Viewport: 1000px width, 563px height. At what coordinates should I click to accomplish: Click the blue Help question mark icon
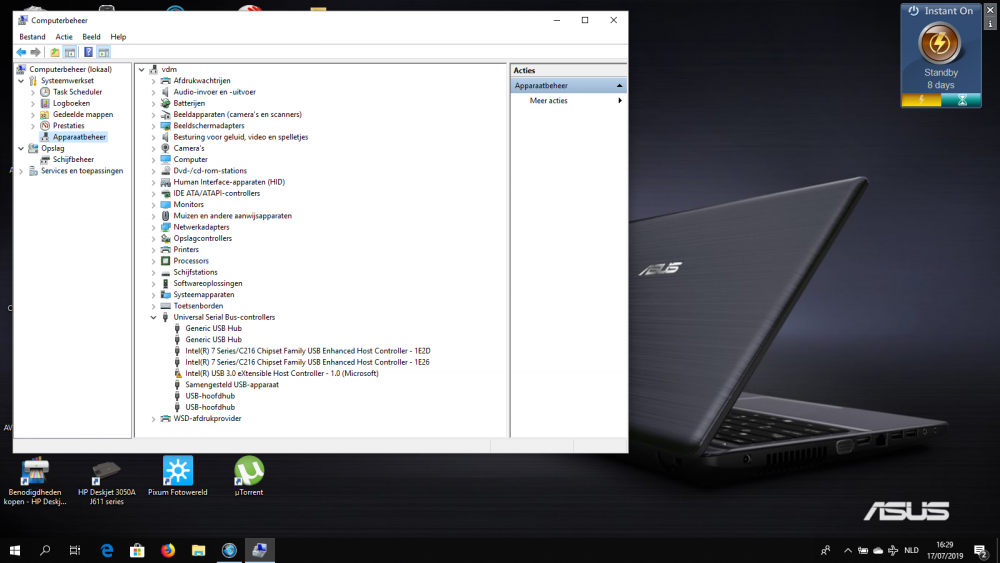[88, 52]
